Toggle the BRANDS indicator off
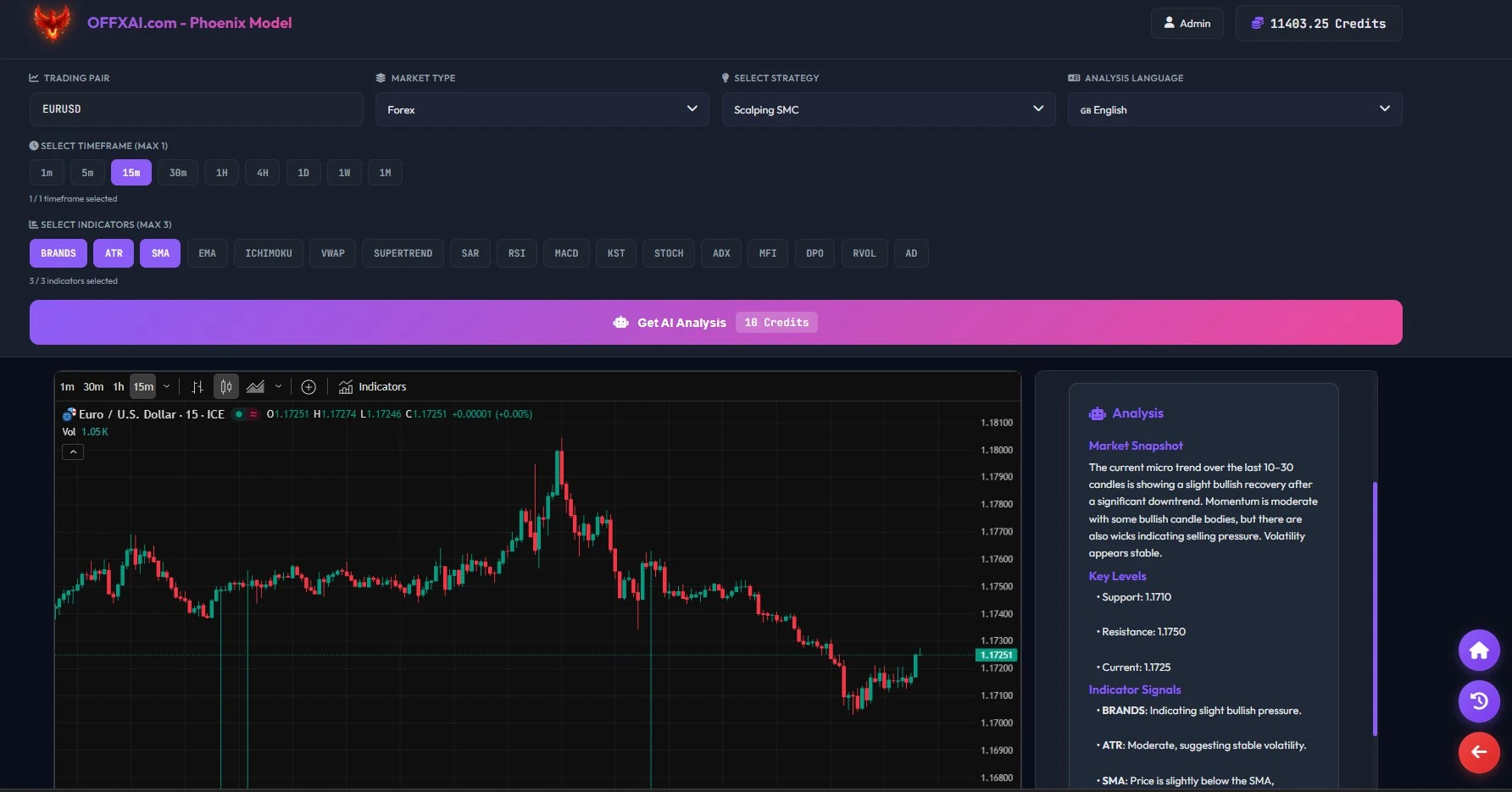1512x792 pixels. point(58,253)
